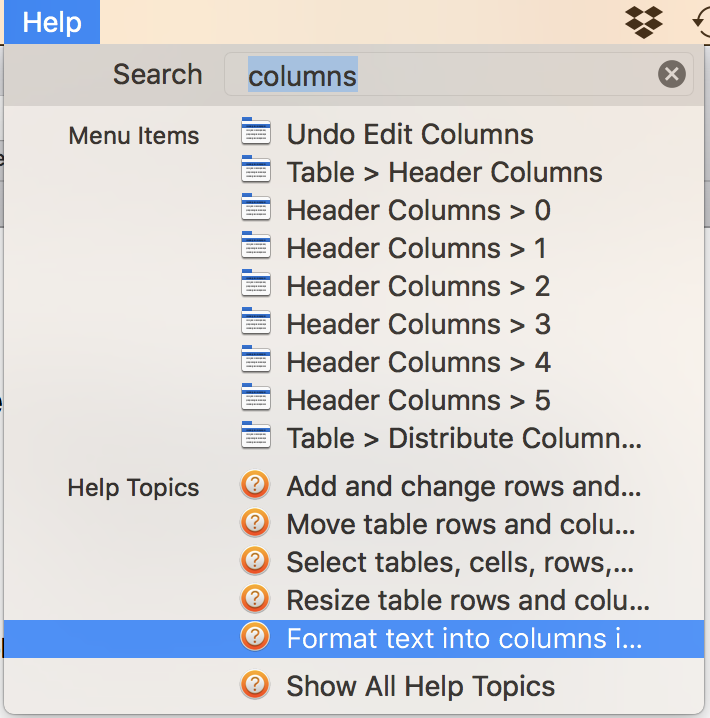Open Resize table rows and columns topic
Image resolution: width=710 pixels, height=718 pixels.
pos(467,600)
